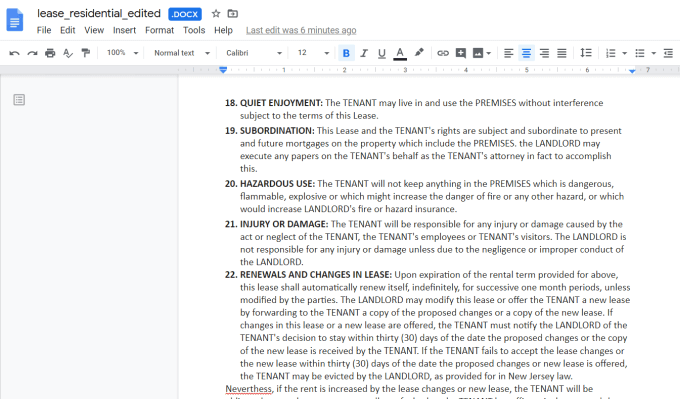Open the View menu
The image size is (680, 399).
click(x=94, y=30)
